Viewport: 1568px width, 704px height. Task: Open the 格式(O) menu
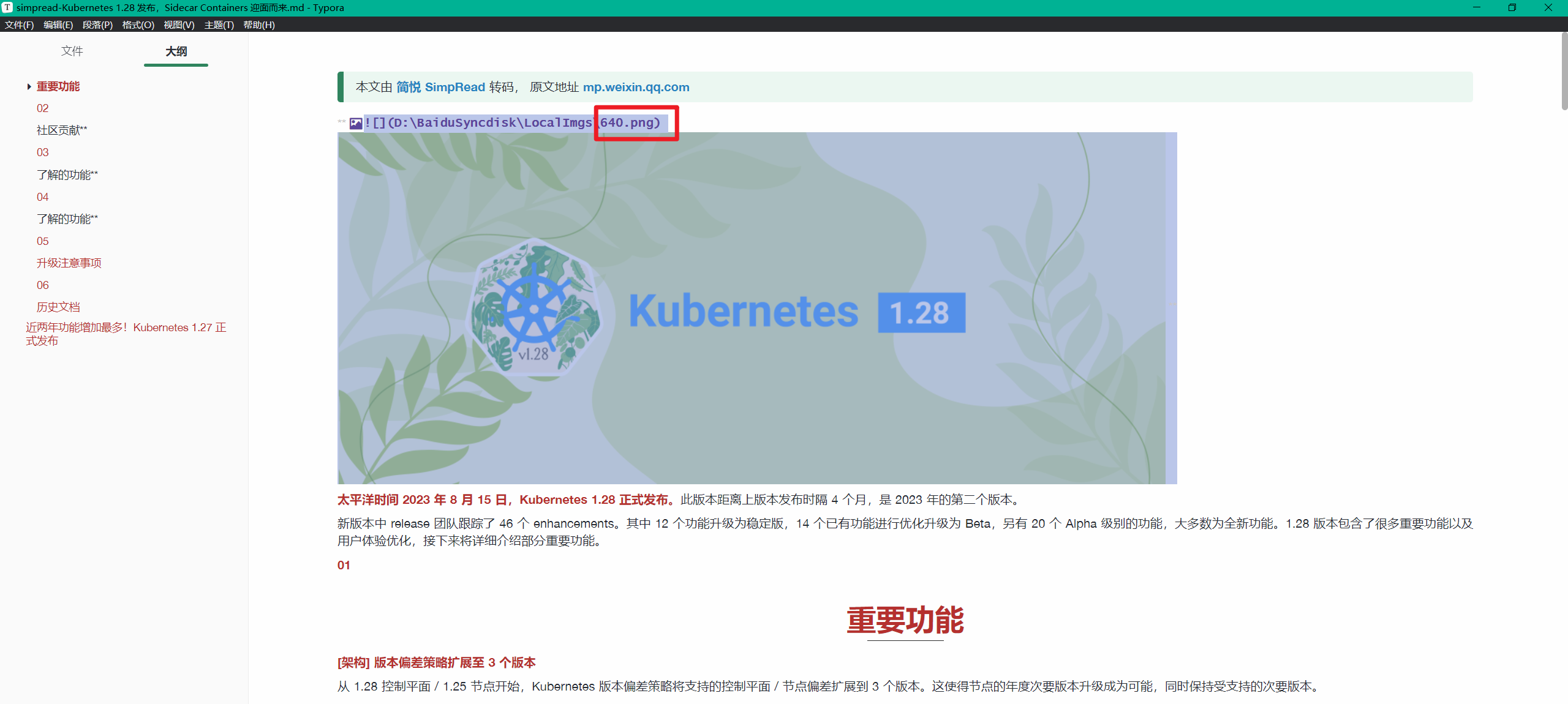pos(138,25)
